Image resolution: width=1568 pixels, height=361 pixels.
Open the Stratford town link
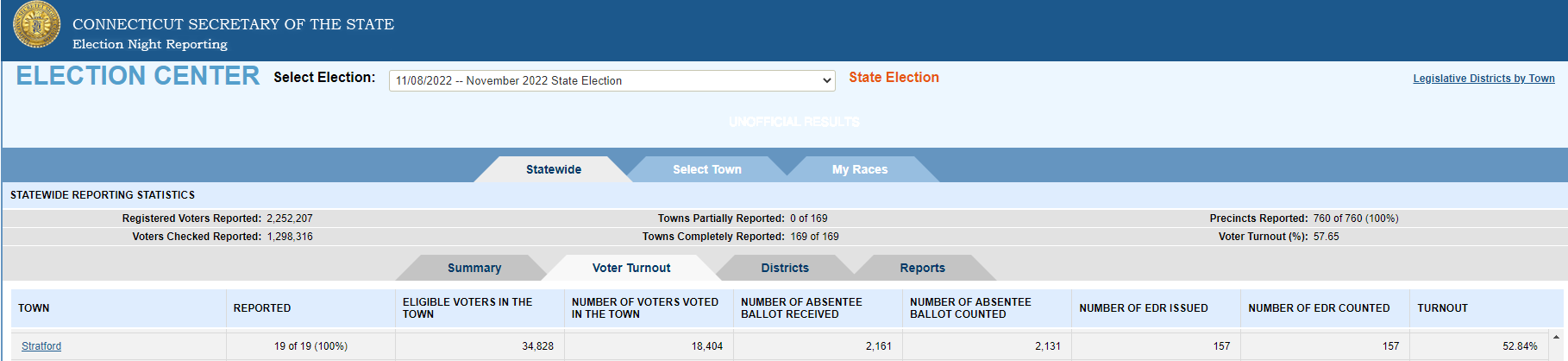pos(41,346)
